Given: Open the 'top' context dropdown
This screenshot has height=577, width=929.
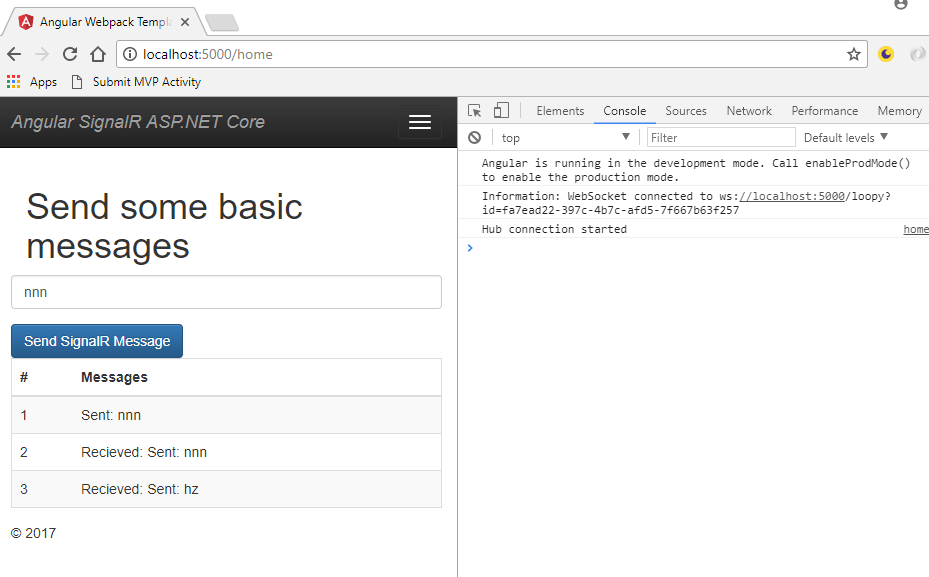Looking at the screenshot, I should tap(565, 138).
